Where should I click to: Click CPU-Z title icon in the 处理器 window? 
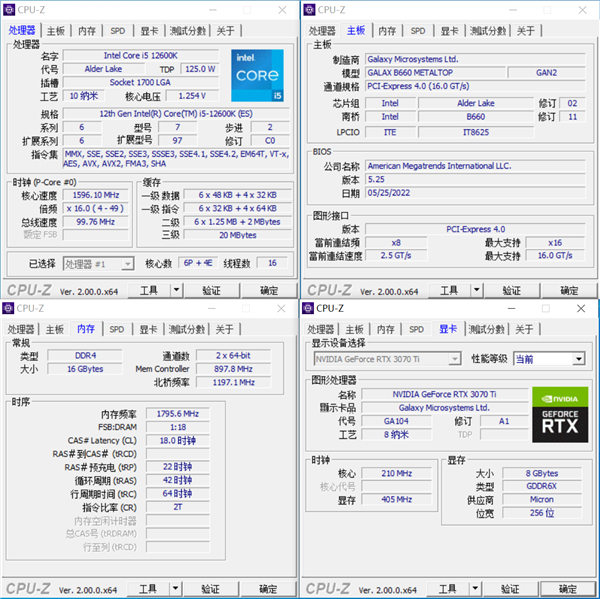click(10, 10)
